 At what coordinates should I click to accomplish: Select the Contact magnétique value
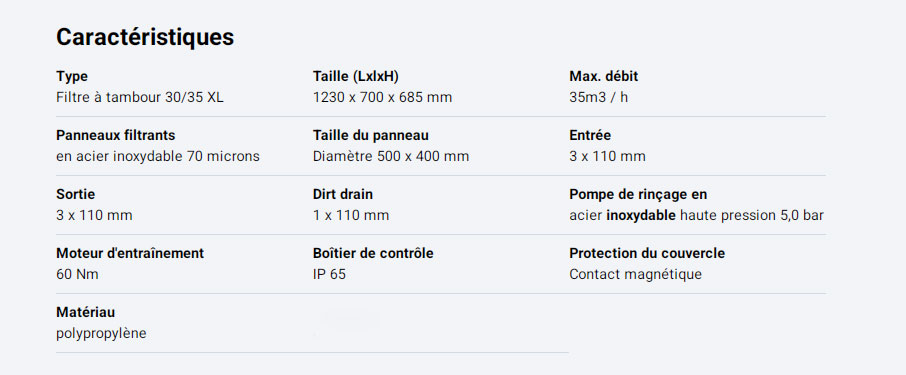[635, 274]
